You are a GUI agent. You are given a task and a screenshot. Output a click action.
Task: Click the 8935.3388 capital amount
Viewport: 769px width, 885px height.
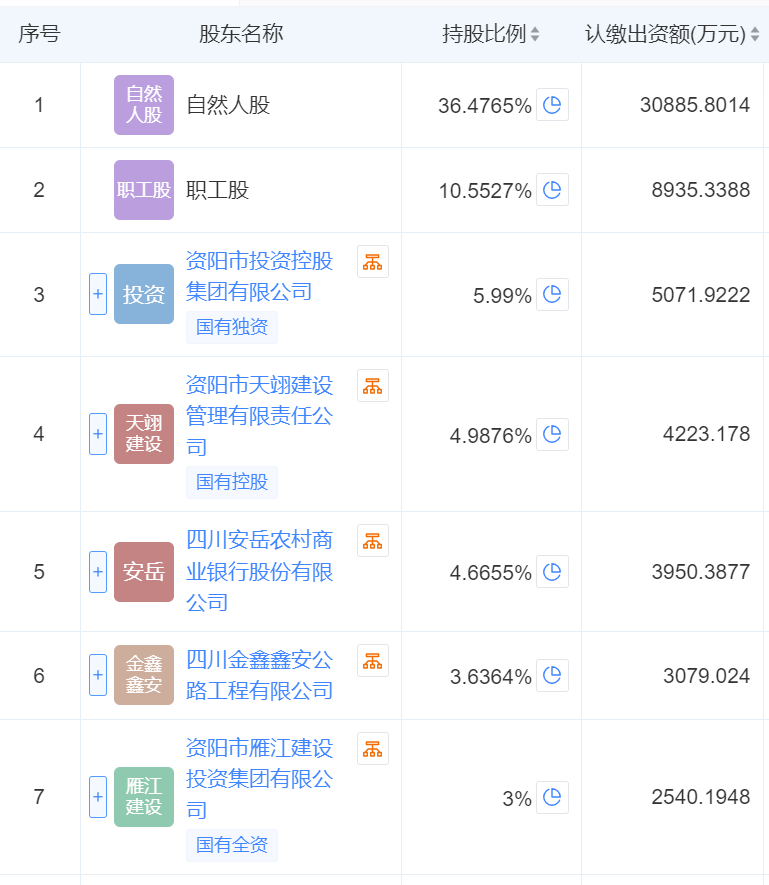coord(701,190)
